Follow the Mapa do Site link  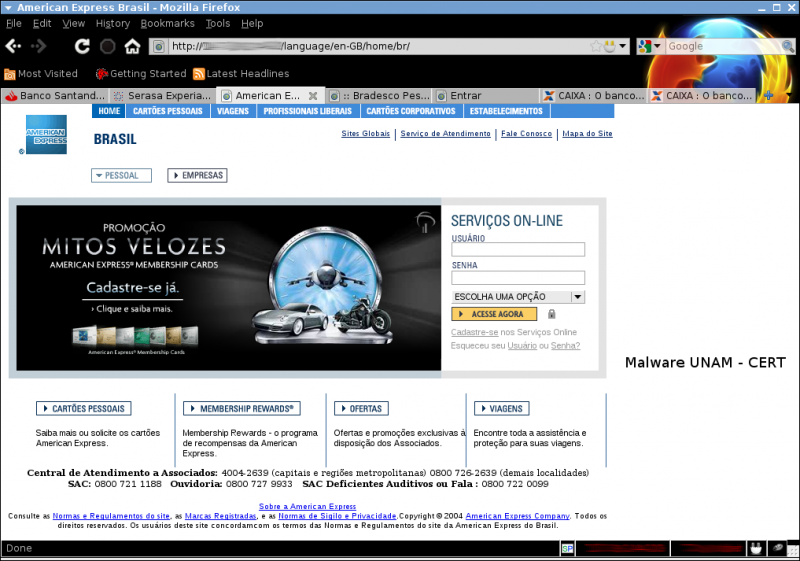pyautogui.click(x=587, y=134)
